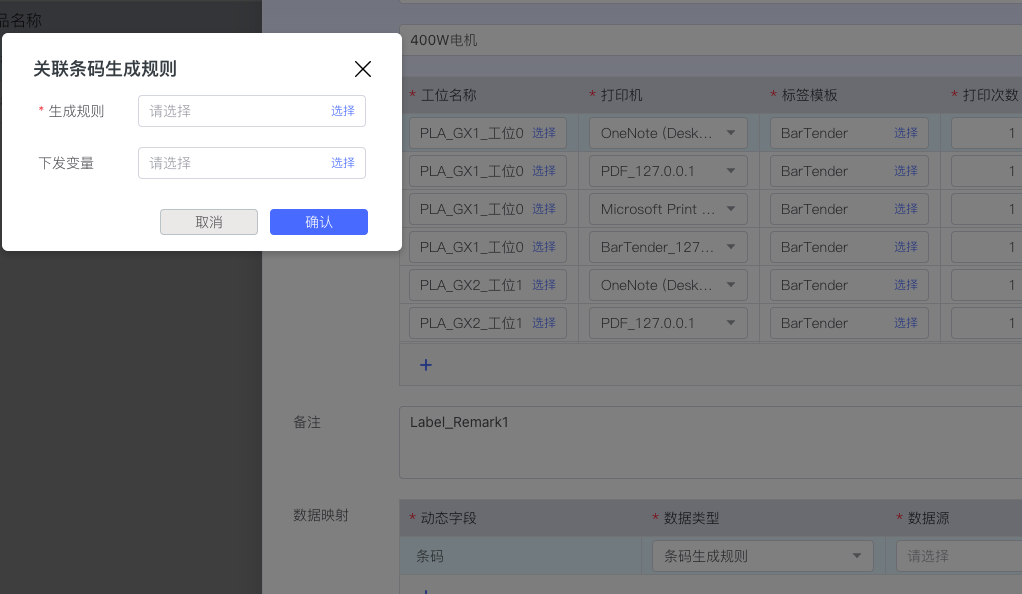This screenshot has width=1022, height=594.
Task: Click the 数据源 请选择 field
Action: [x=955, y=556]
